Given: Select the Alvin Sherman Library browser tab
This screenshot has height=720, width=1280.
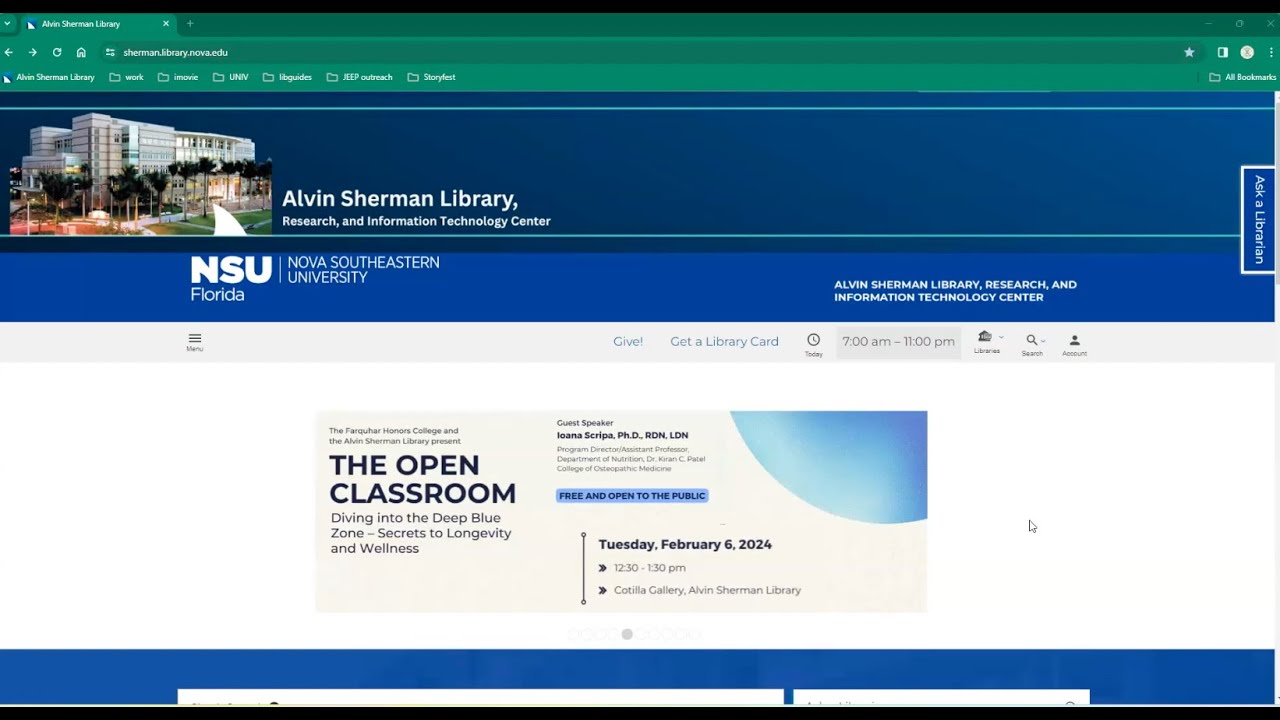Looking at the screenshot, I should (97, 23).
